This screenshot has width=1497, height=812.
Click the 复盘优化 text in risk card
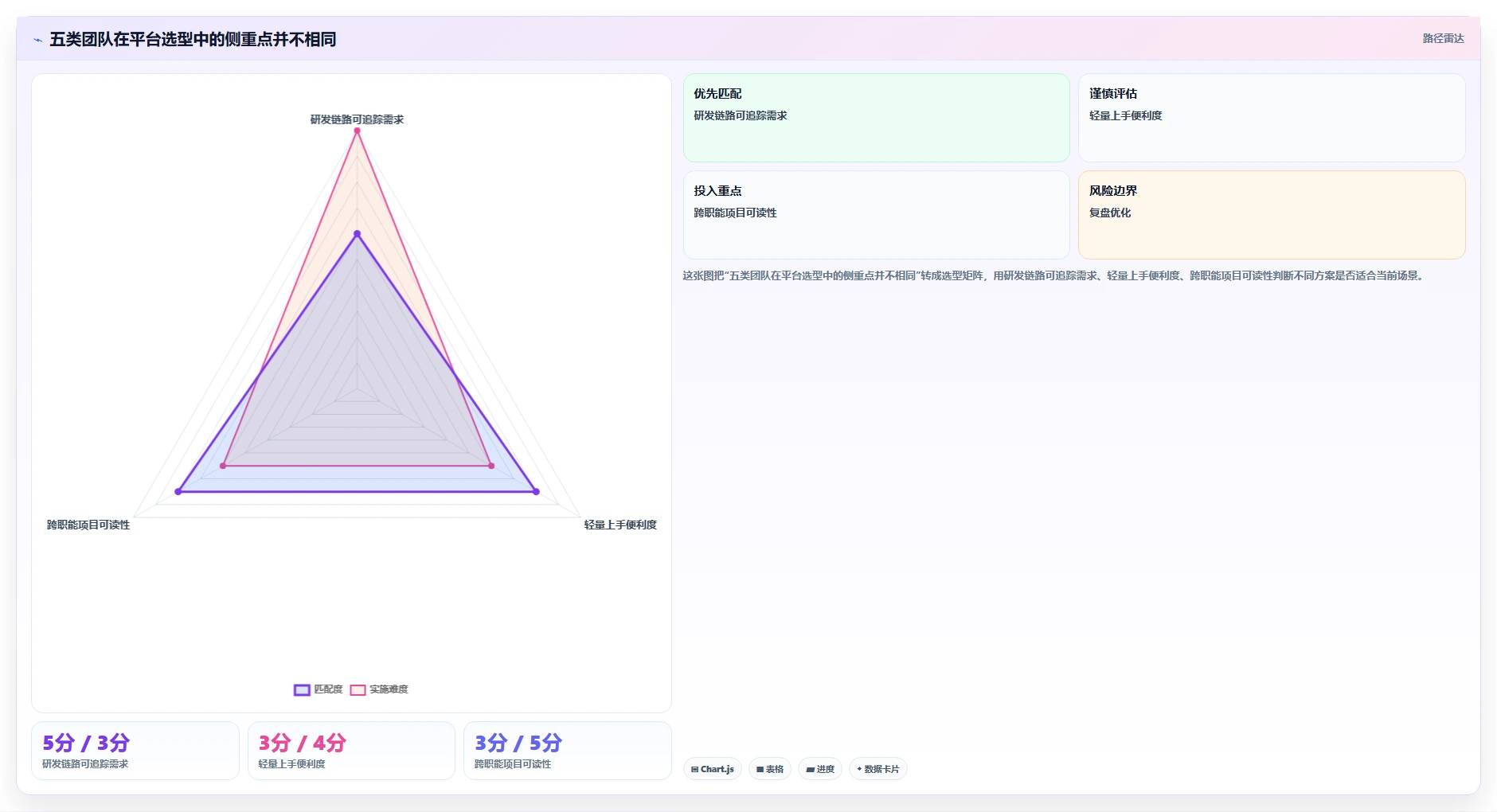1110,213
